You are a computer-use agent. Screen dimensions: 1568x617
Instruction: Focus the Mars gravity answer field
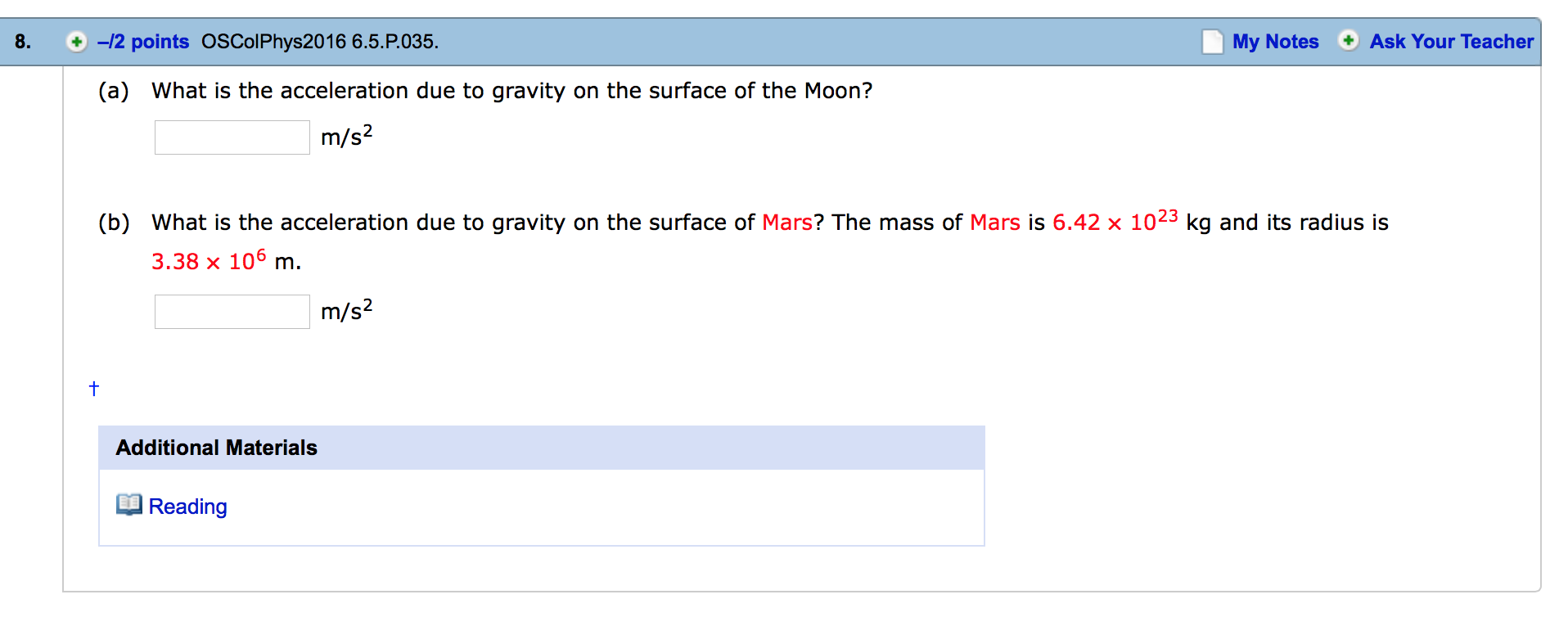232,312
